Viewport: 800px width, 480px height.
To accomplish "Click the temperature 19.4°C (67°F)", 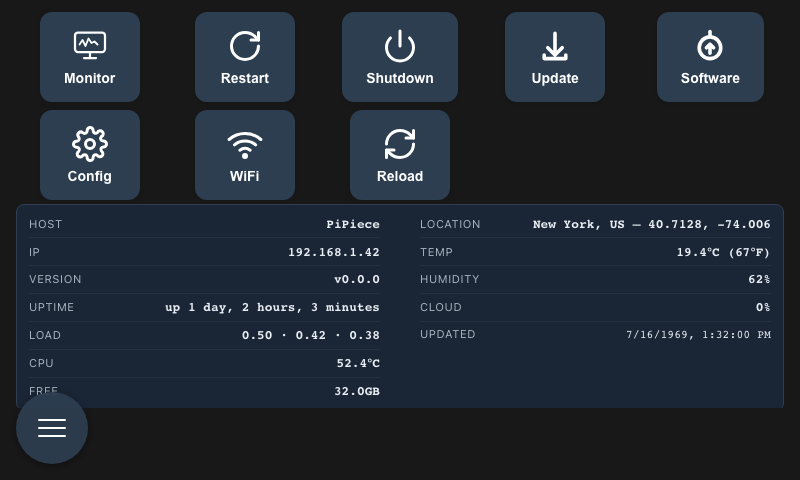I will coord(723,252).
